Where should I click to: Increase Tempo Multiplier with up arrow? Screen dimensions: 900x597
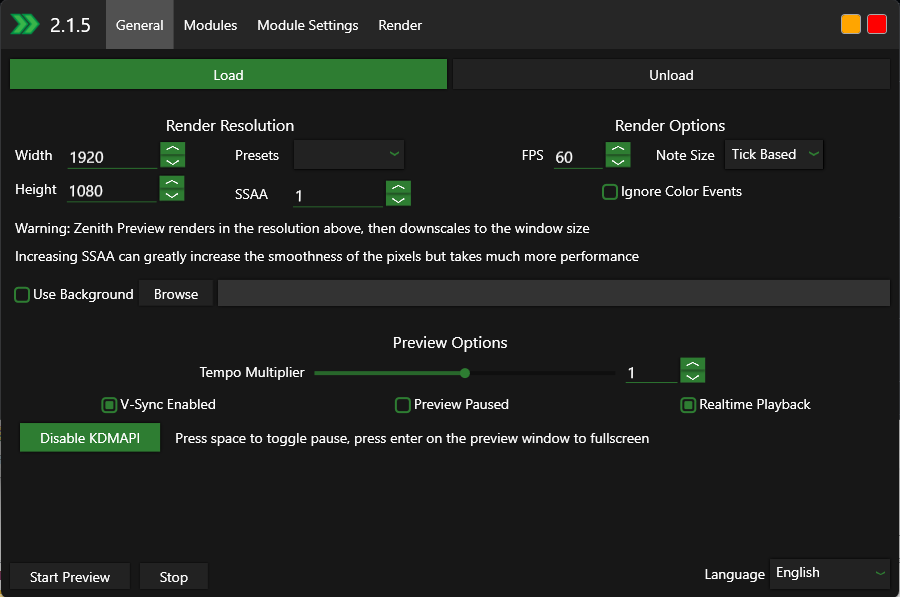(693, 364)
